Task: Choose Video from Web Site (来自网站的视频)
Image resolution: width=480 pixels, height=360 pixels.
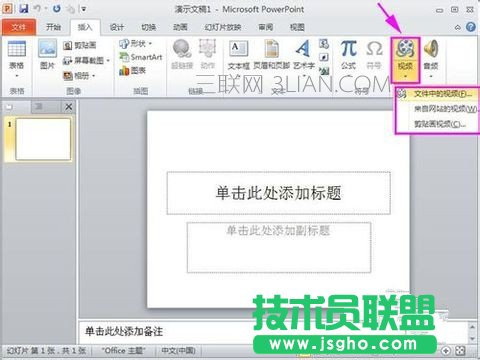Action: pyautogui.click(x=437, y=109)
